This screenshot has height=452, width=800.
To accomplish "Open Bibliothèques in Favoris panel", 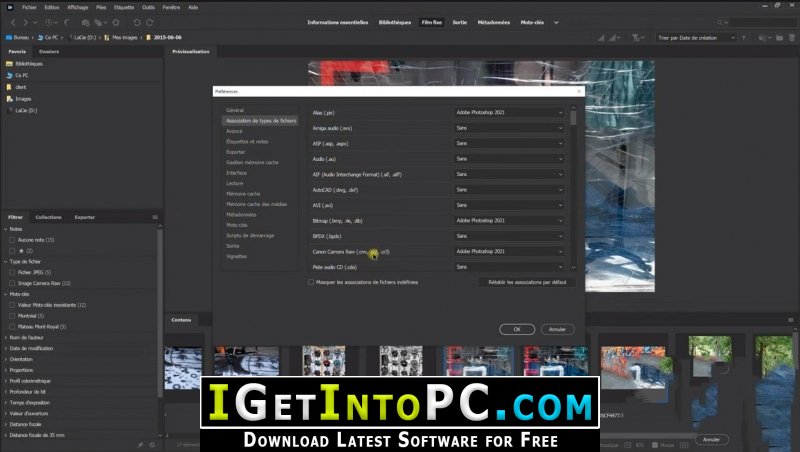I will [29, 64].
